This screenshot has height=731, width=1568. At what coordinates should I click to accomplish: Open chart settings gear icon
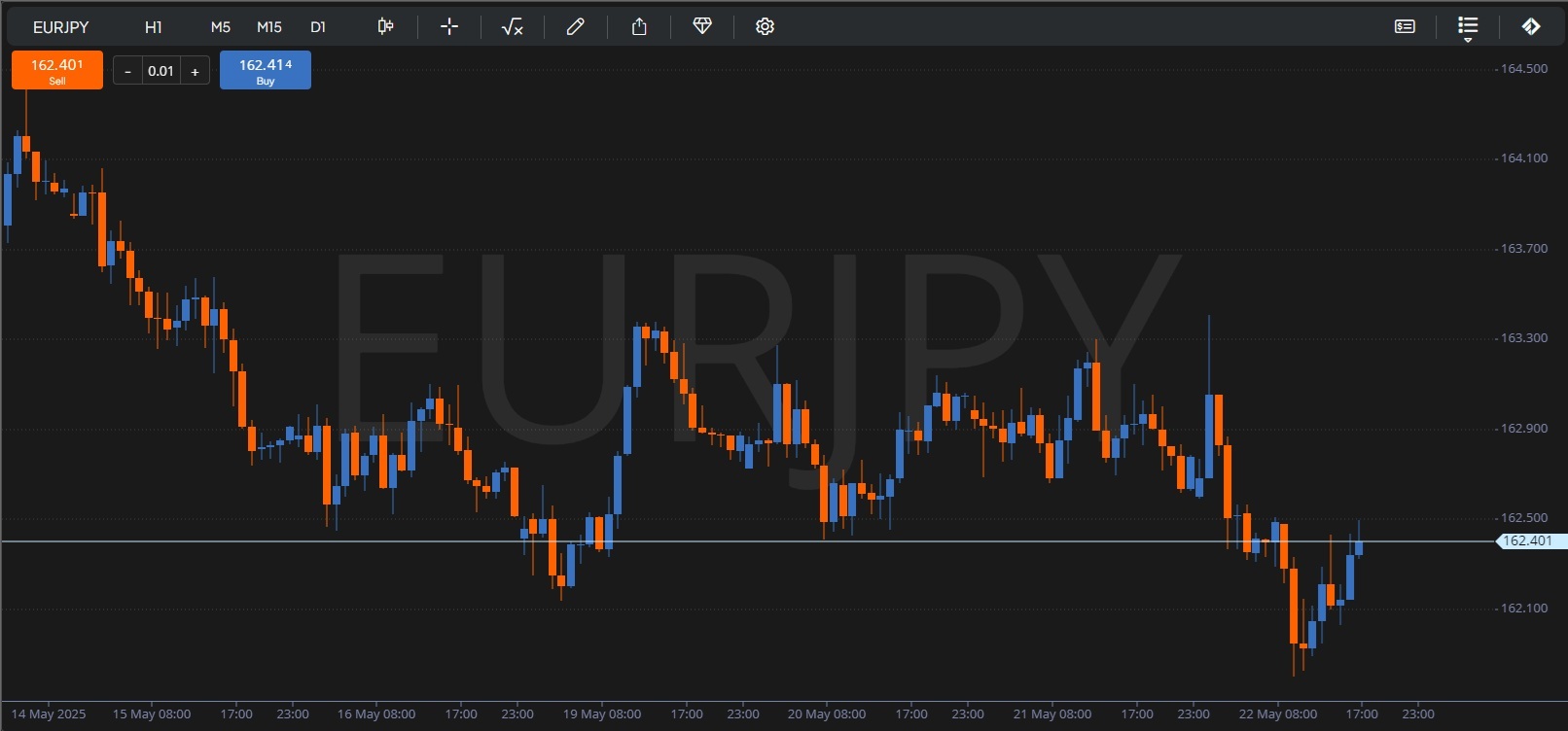coord(765,26)
